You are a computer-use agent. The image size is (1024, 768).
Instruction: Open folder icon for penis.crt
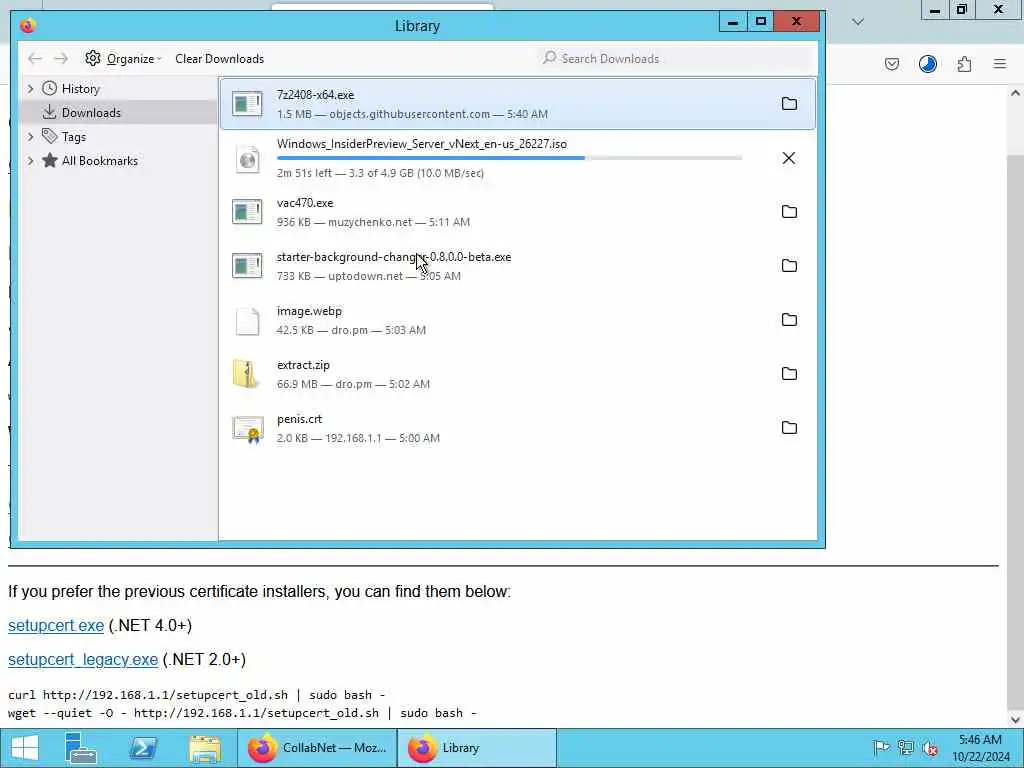[789, 428]
